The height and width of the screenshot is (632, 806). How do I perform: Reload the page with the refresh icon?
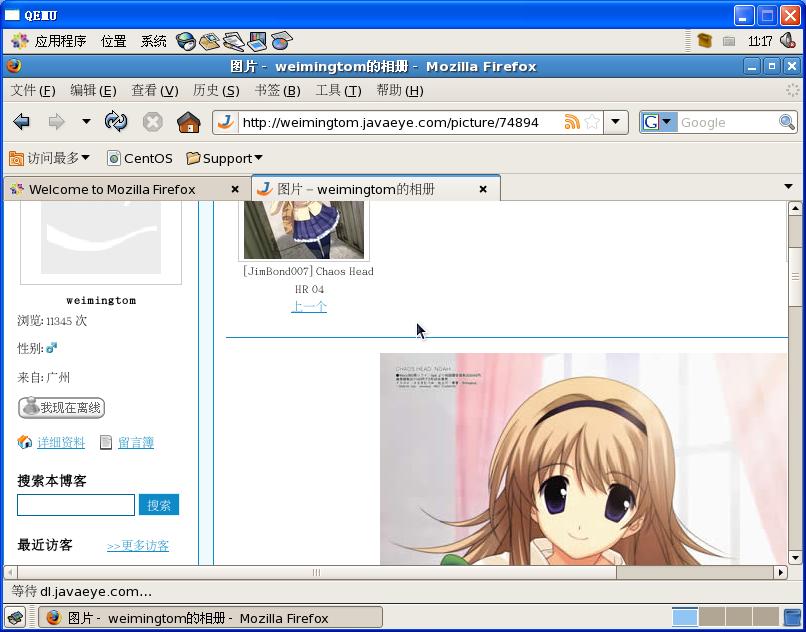pyautogui.click(x=116, y=122)
